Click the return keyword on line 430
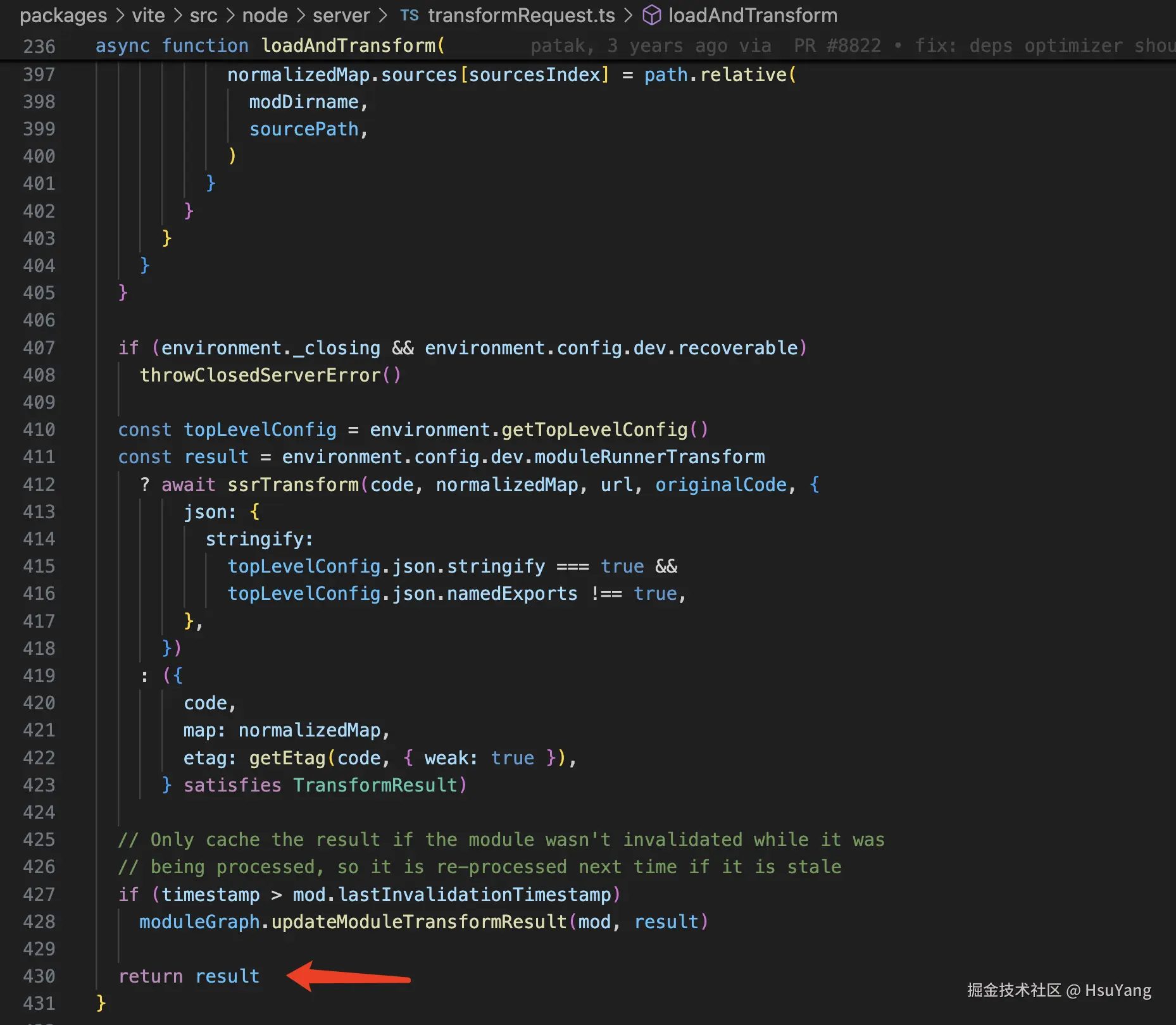Image resolution: width=1176 pixels, height=1025 pixels. 151,976
